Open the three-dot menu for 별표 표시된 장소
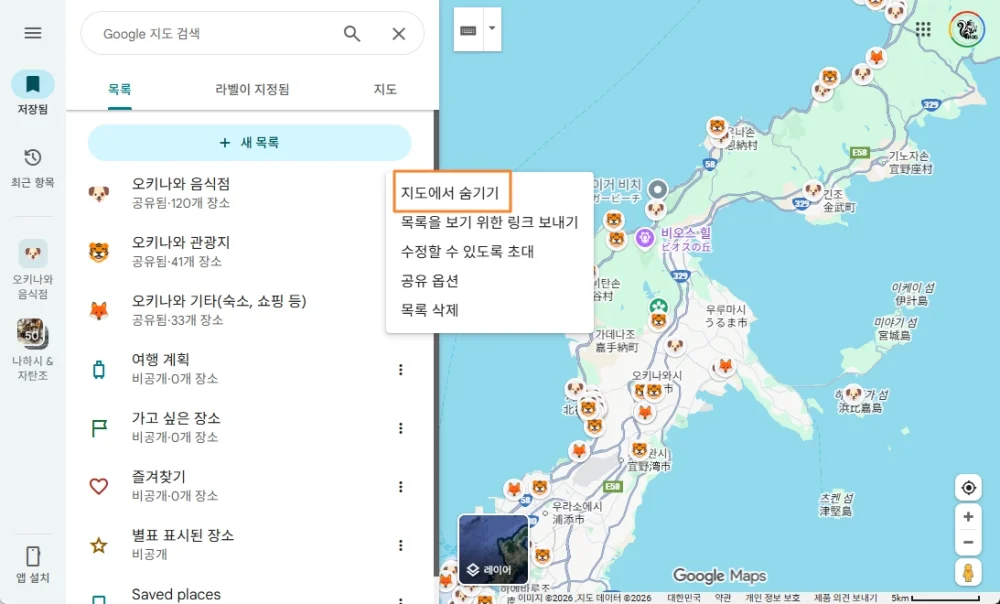Viewport: 1000px width, 604px height. (x=400, y=544)
